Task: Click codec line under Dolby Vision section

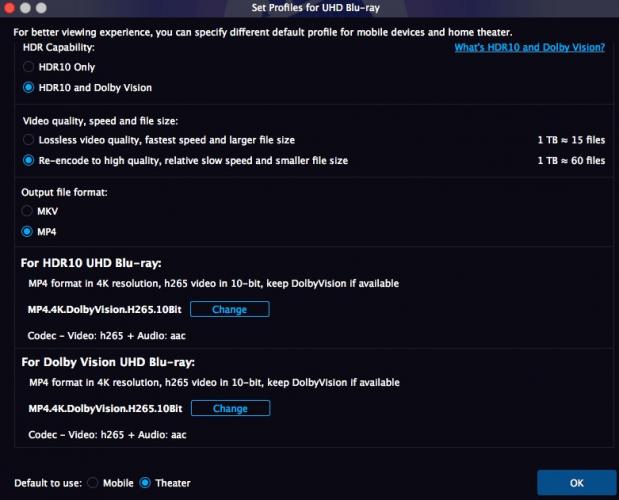Action: [x=107, y=434]
